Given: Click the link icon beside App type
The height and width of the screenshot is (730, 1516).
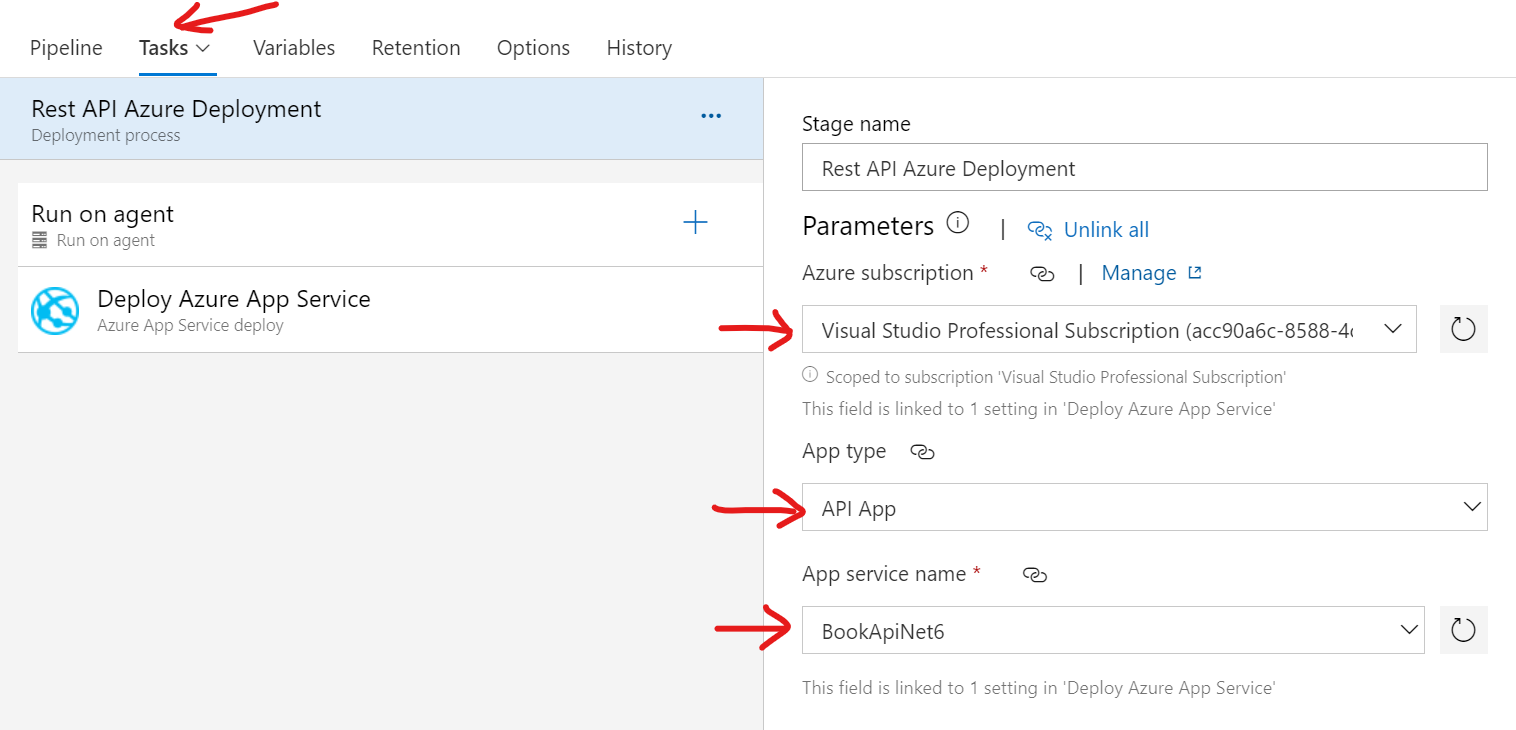Looking at the screenshot, I should (x=921, y=452).
